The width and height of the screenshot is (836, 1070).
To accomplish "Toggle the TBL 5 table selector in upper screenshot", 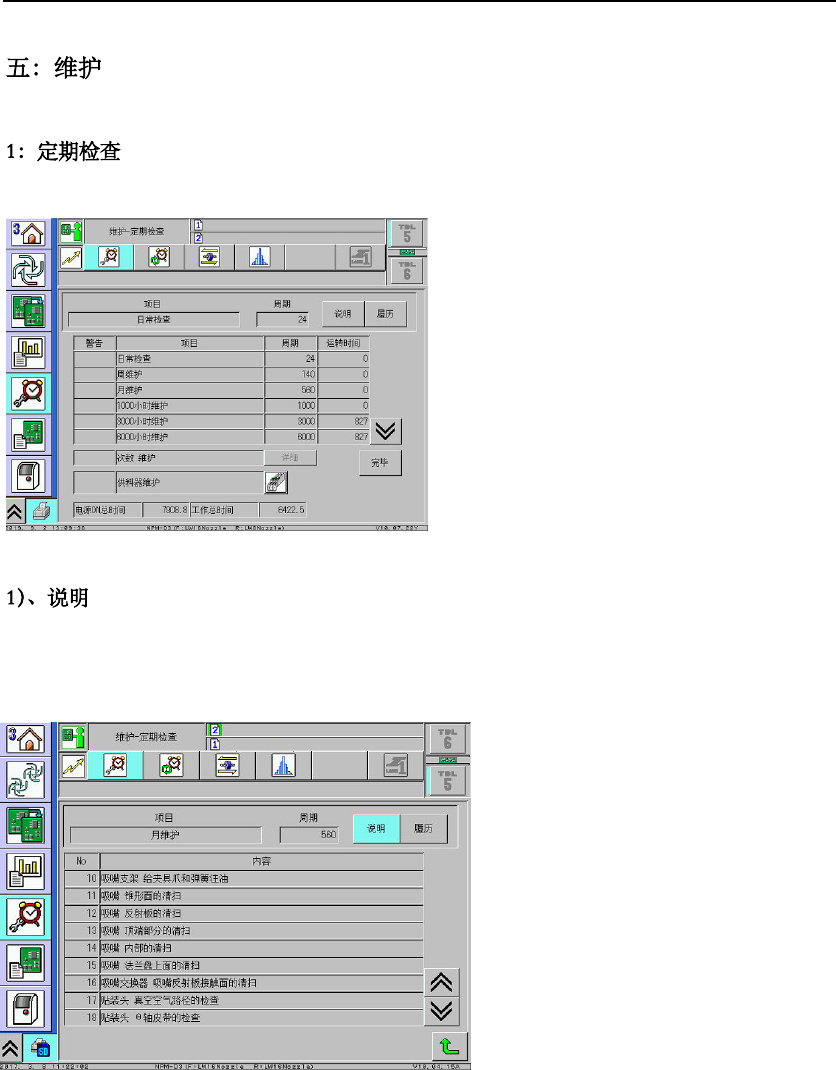I will point(407,234).
